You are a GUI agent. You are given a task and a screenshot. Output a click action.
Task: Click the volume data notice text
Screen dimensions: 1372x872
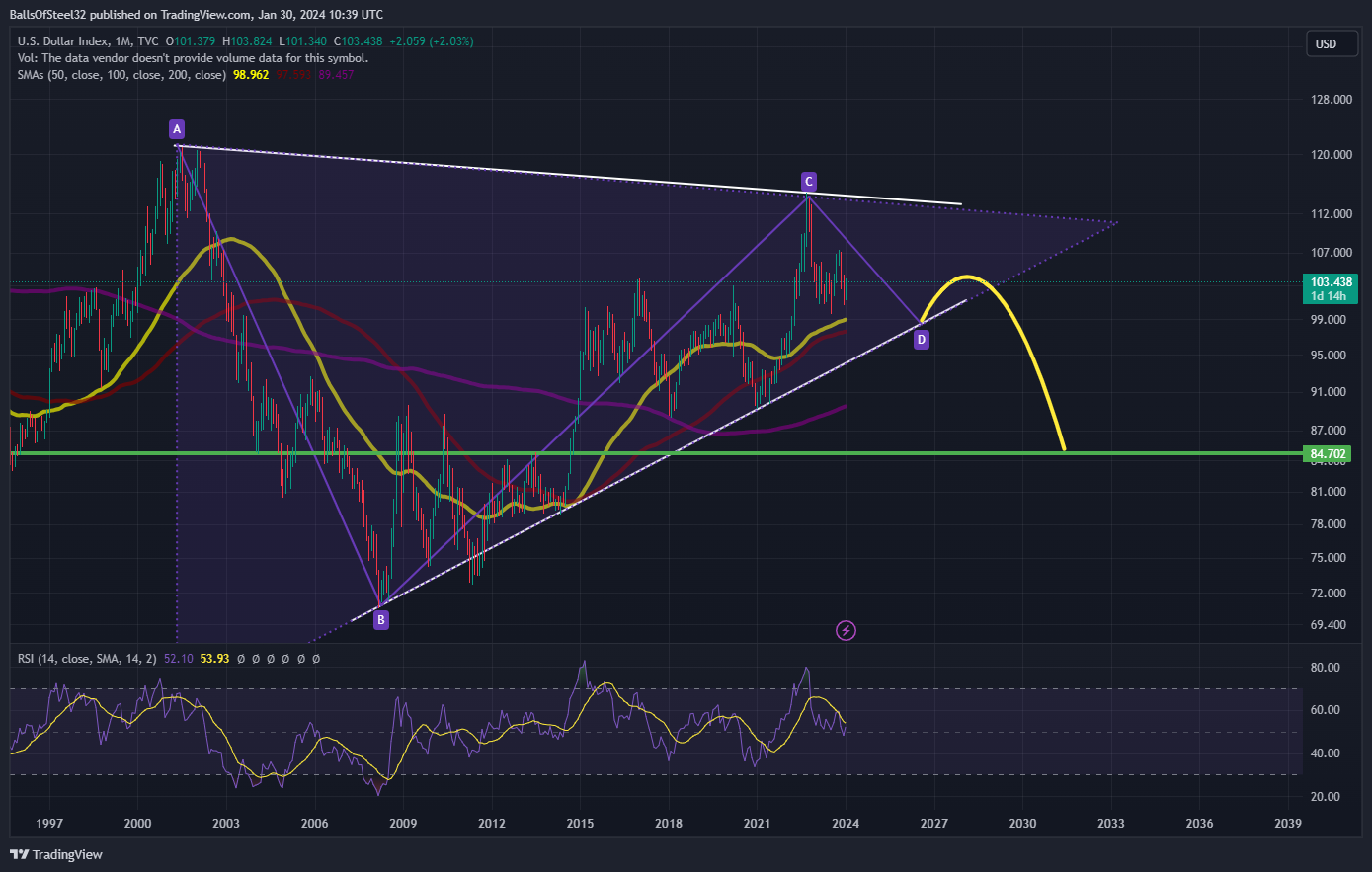(193, 58)
